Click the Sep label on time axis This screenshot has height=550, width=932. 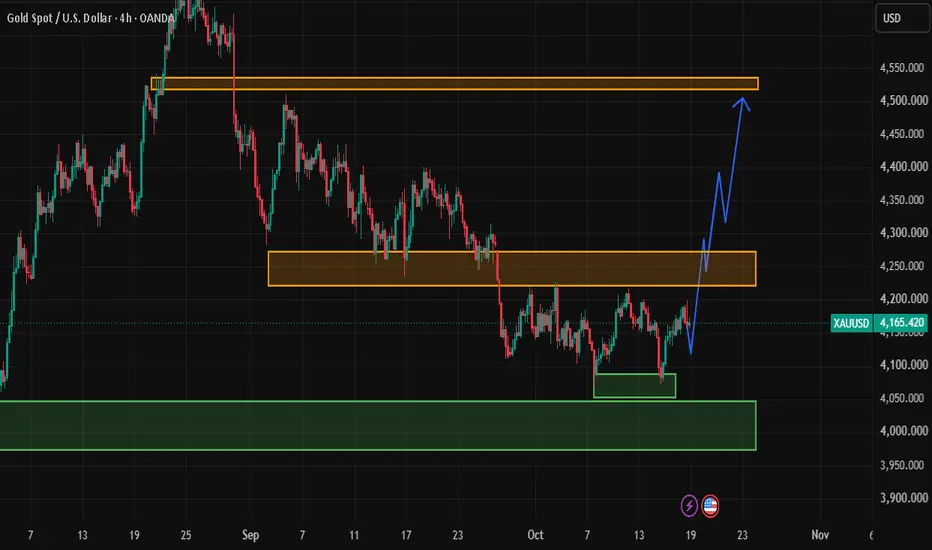click(x=250, y=535)
